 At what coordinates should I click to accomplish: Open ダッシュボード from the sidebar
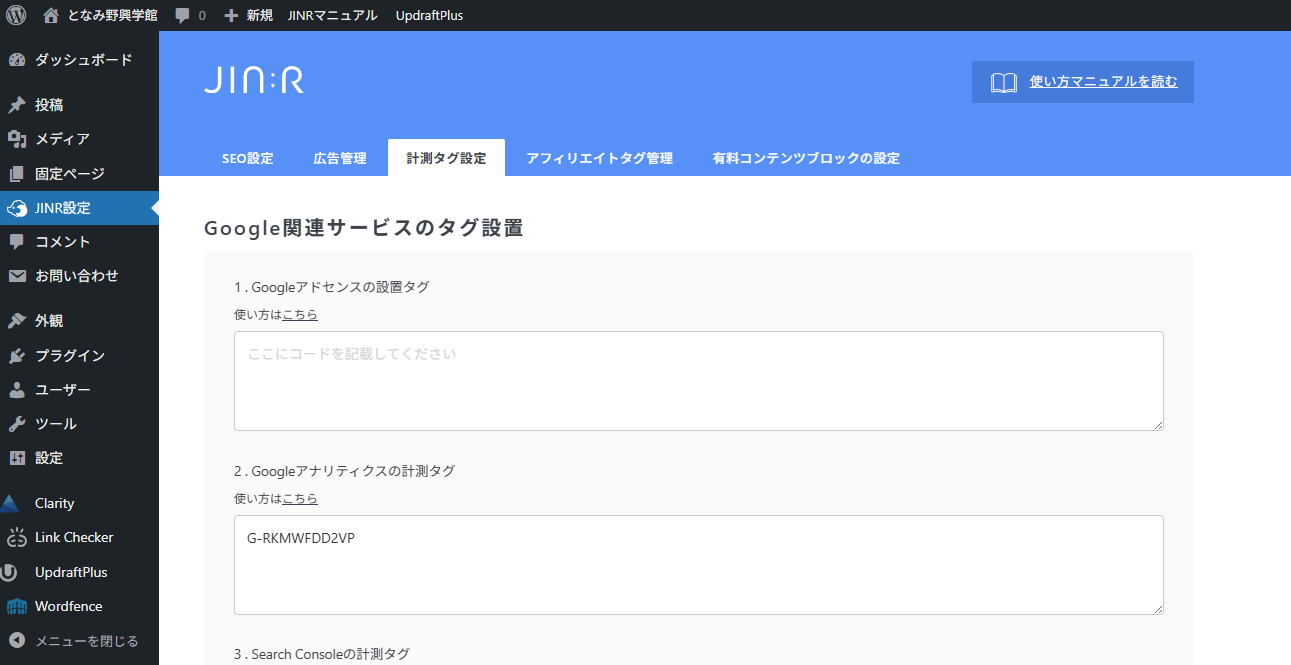point(82,60)
